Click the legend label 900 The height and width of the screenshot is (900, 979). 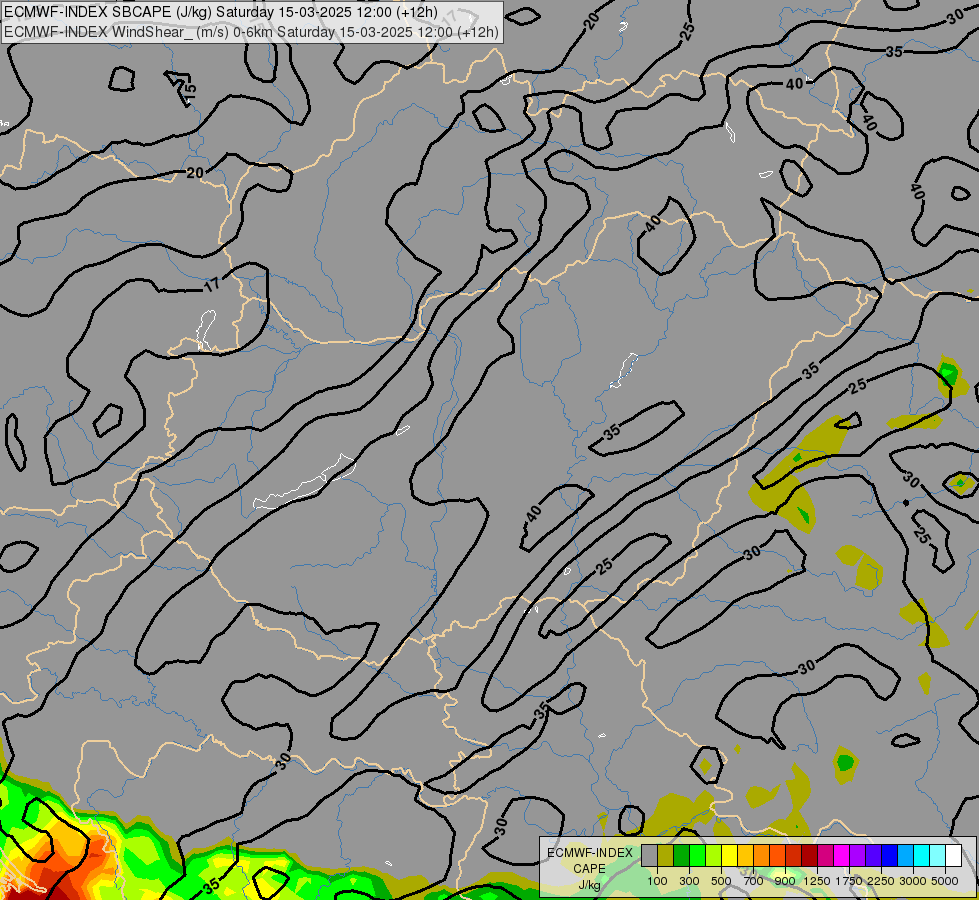pyautogui.click(x=785, y=881)
